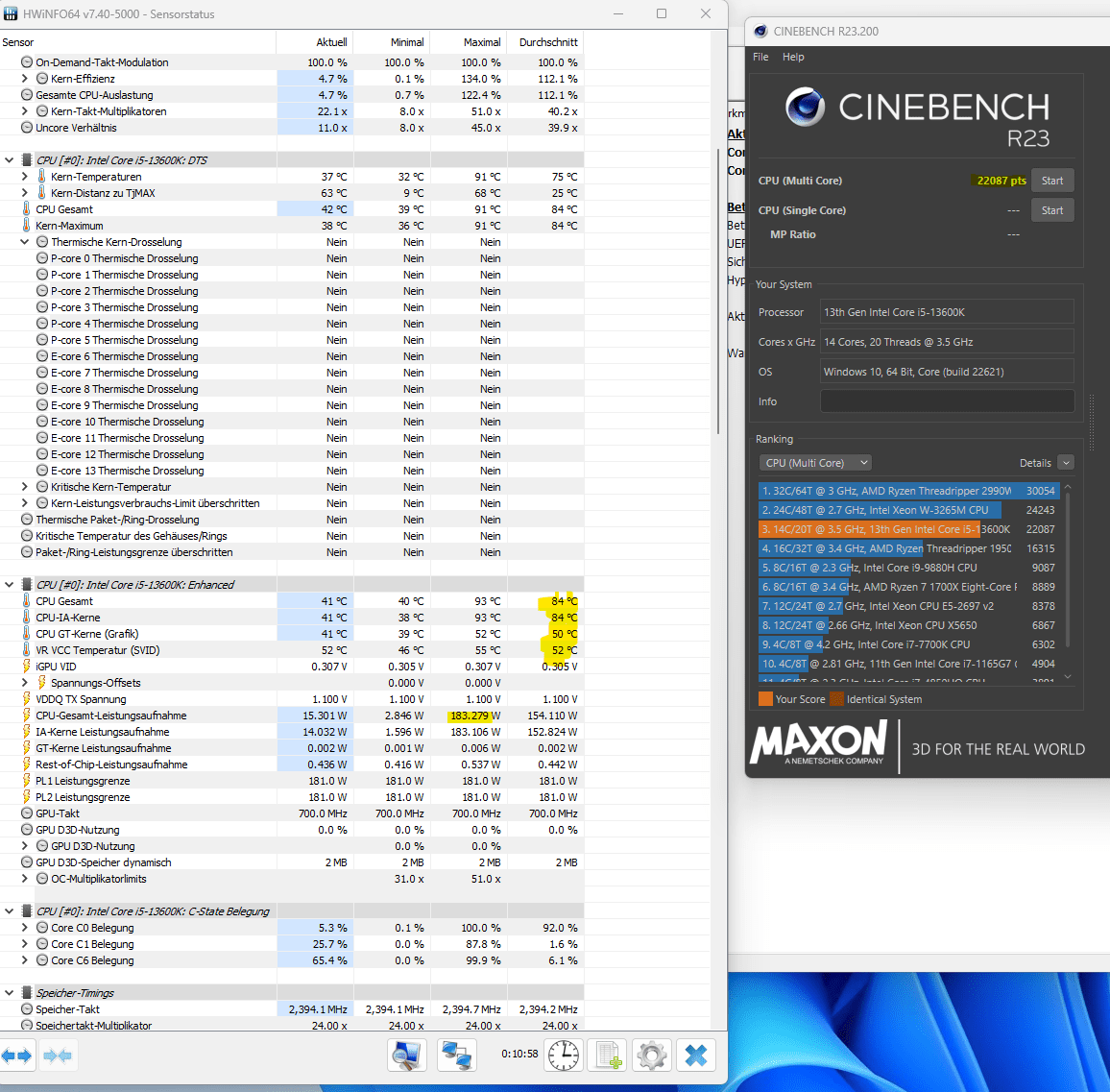Expand the Kritische Kern-Temperatur row
This screenshot has height=1092, width=1110.
[x=25, y=487]
